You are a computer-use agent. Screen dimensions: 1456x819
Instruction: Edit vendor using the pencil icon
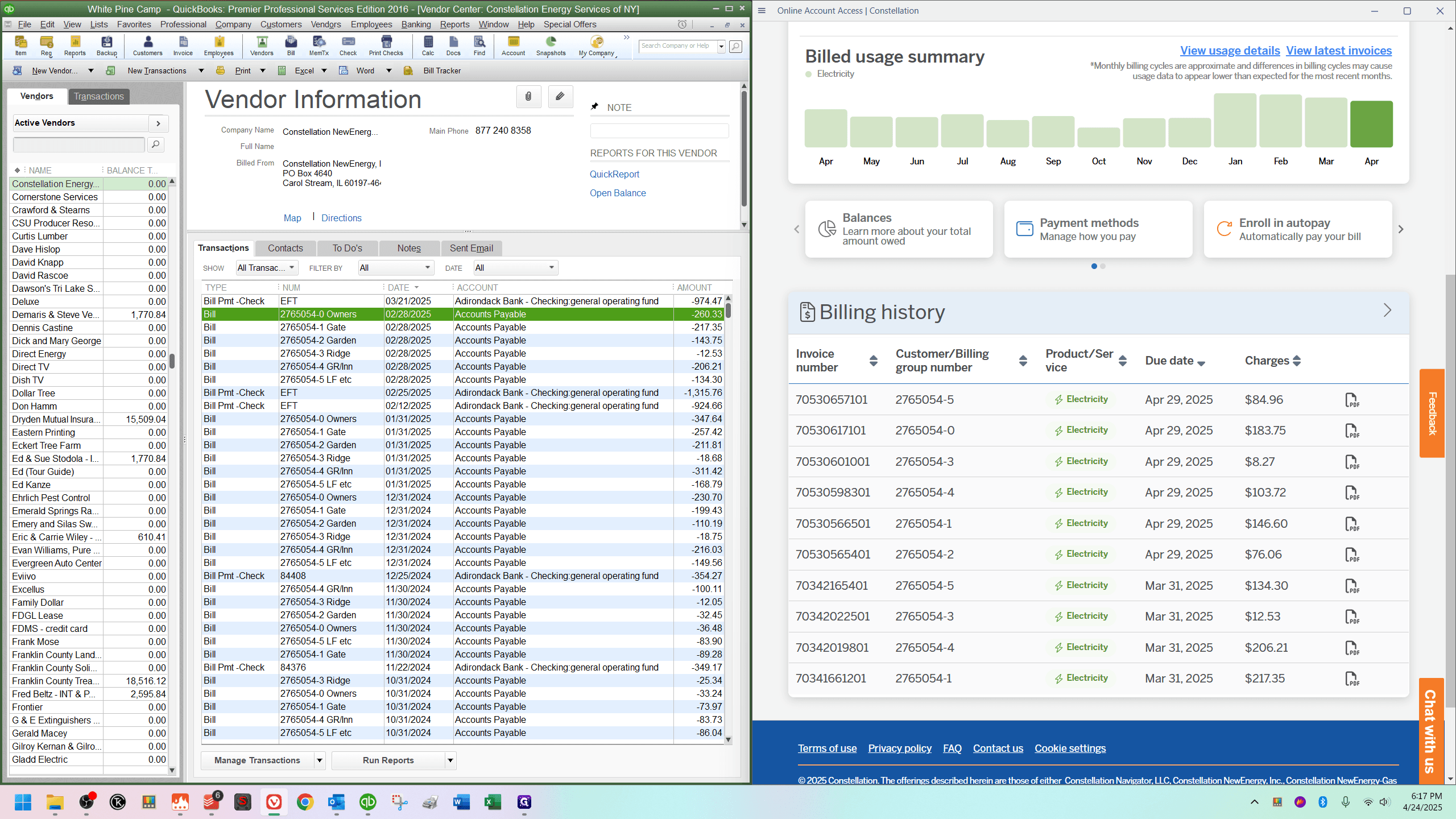[560, 97]
